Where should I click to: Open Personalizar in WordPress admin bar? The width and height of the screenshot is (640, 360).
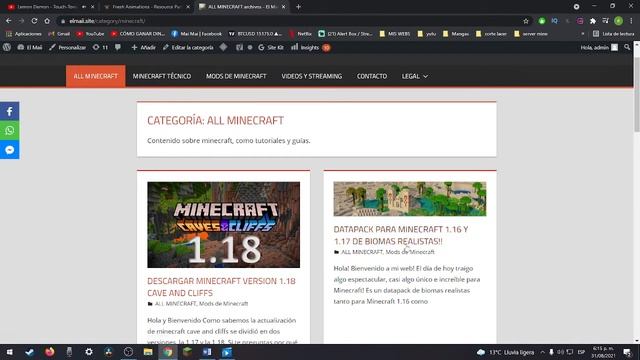67,47
